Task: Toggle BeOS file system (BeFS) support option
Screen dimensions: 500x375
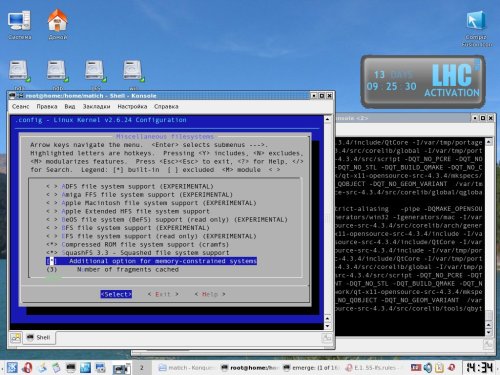Action: [x=167, y=220]
